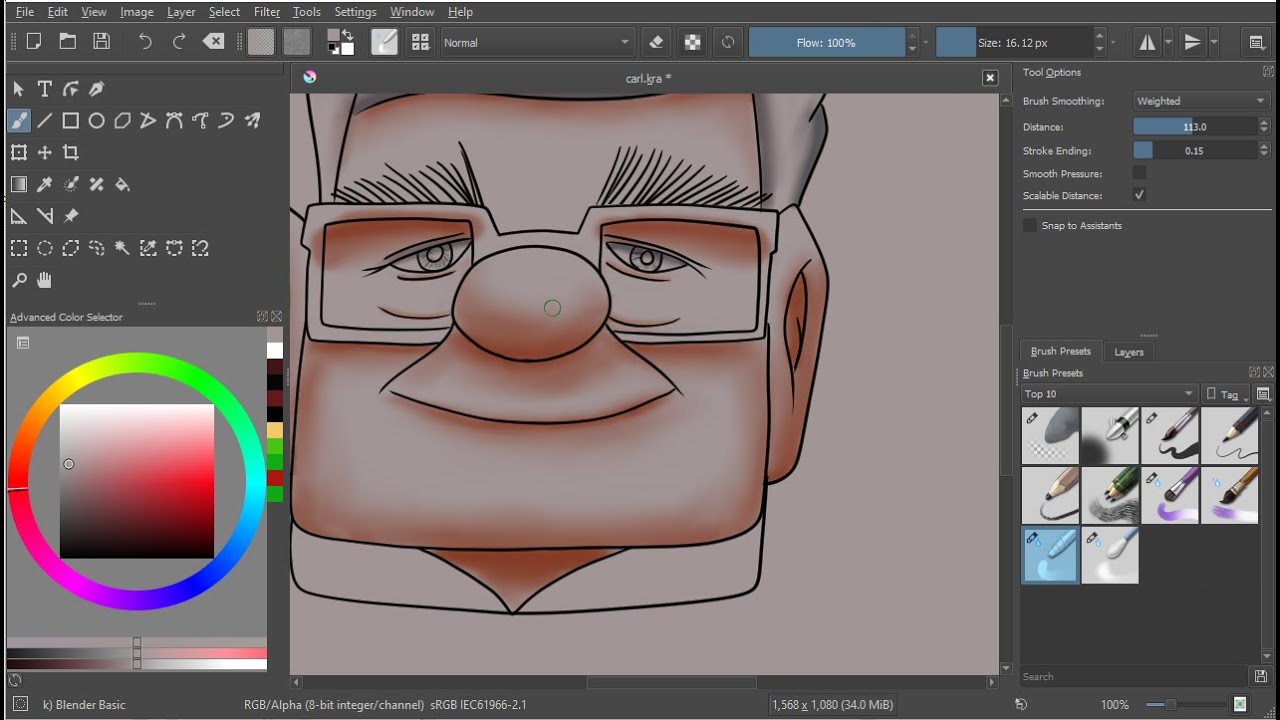Toggle preserve alpha
The height and width of the screenshot is (720, 1280).
692,42
